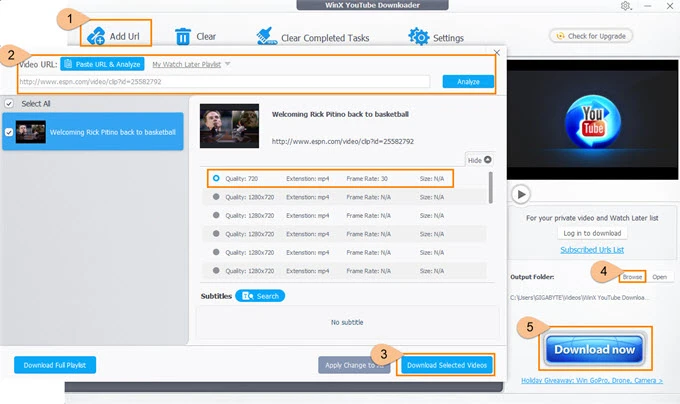
Task: Click Paste URL & Analyze button
Action: pyautogui.click(x=102, y=64)
